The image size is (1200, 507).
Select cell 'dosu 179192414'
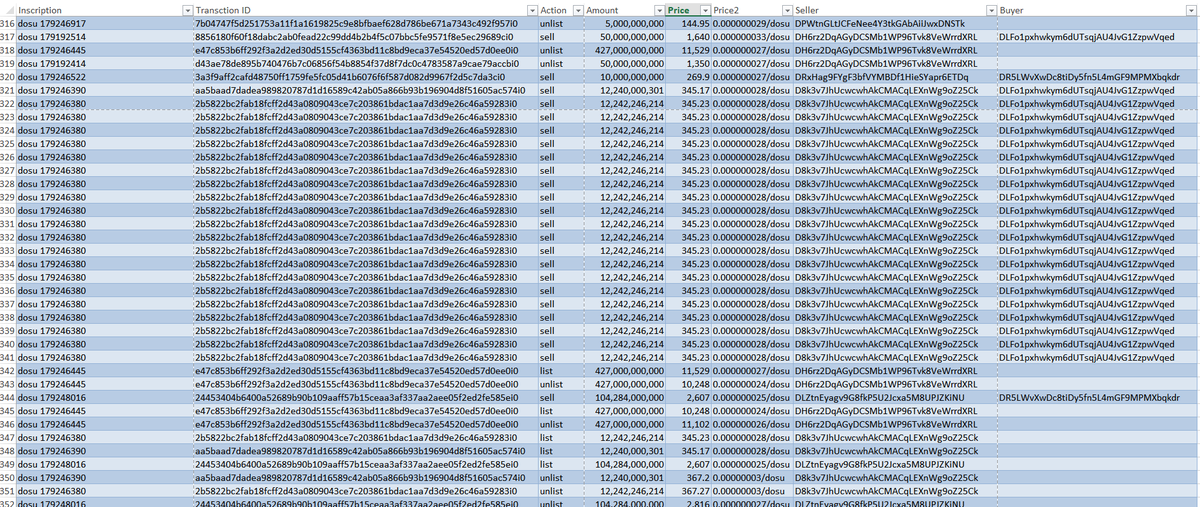click(x=105, y=63)
